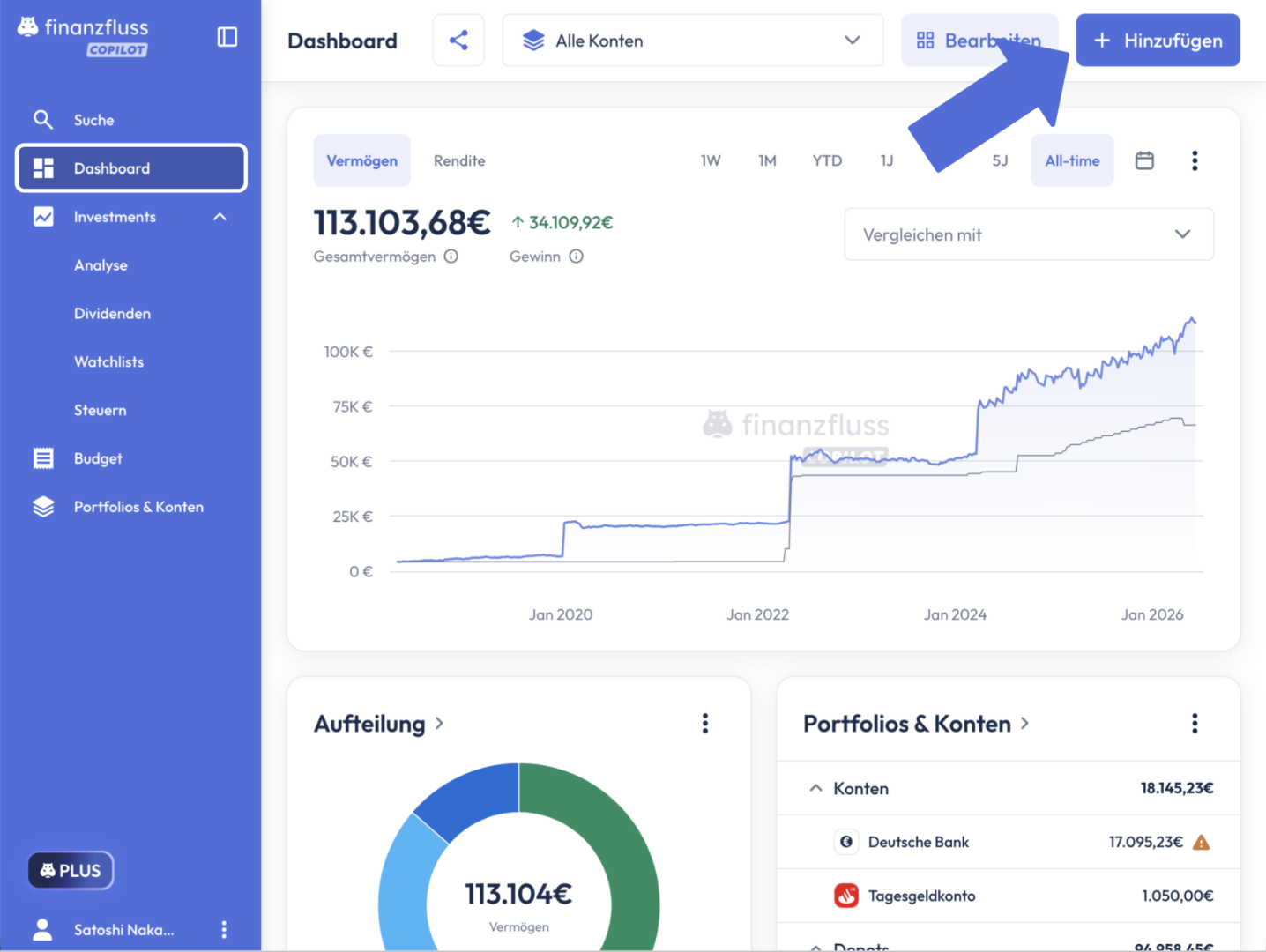Image resolution: width=1266 pixels, height=952 pixels.
Task: Click the Deutsche Bank logo icon
Action: pyautogui.click(x=846, y=842)
